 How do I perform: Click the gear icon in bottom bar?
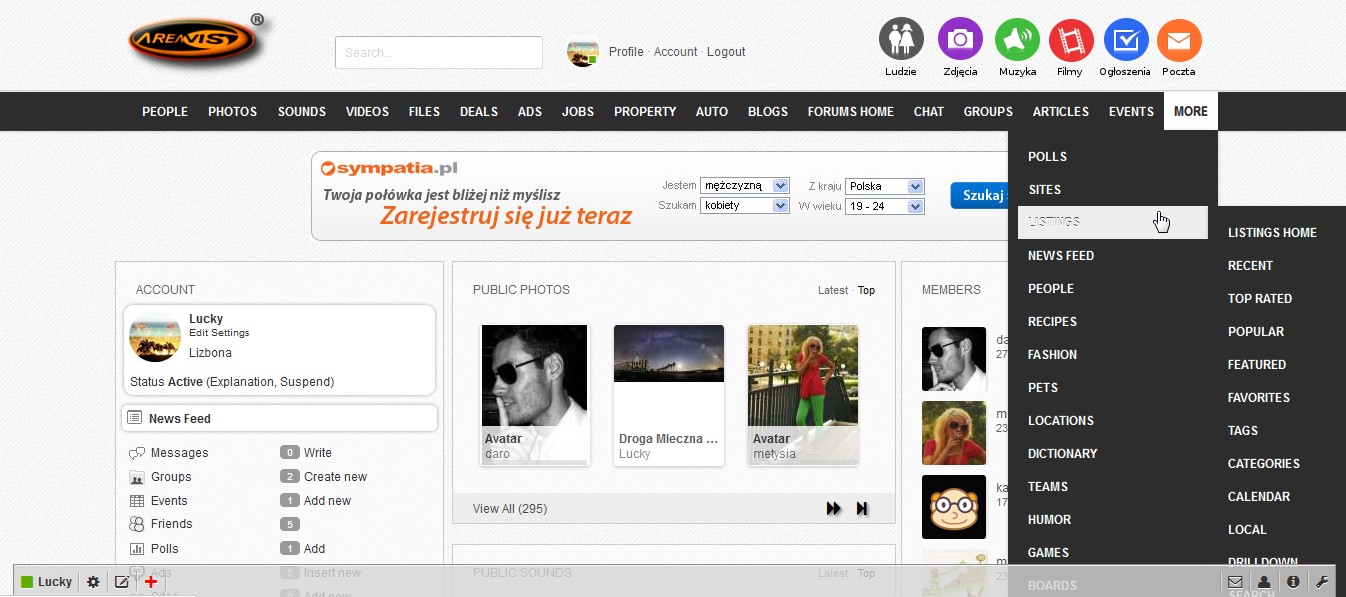(x=93, y=582)
